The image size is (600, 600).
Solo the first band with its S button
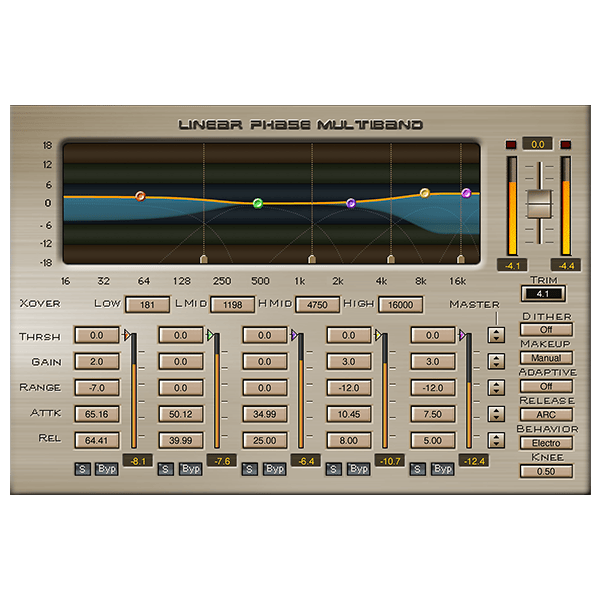tap(82, 469)
